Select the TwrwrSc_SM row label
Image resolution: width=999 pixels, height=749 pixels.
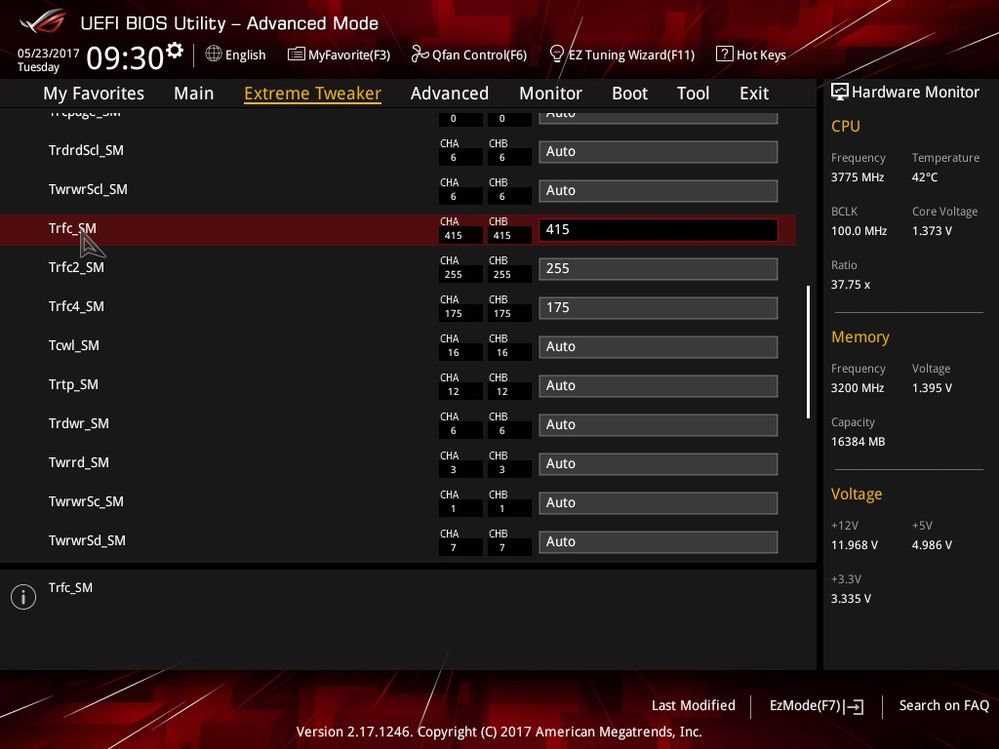(86, 501)
